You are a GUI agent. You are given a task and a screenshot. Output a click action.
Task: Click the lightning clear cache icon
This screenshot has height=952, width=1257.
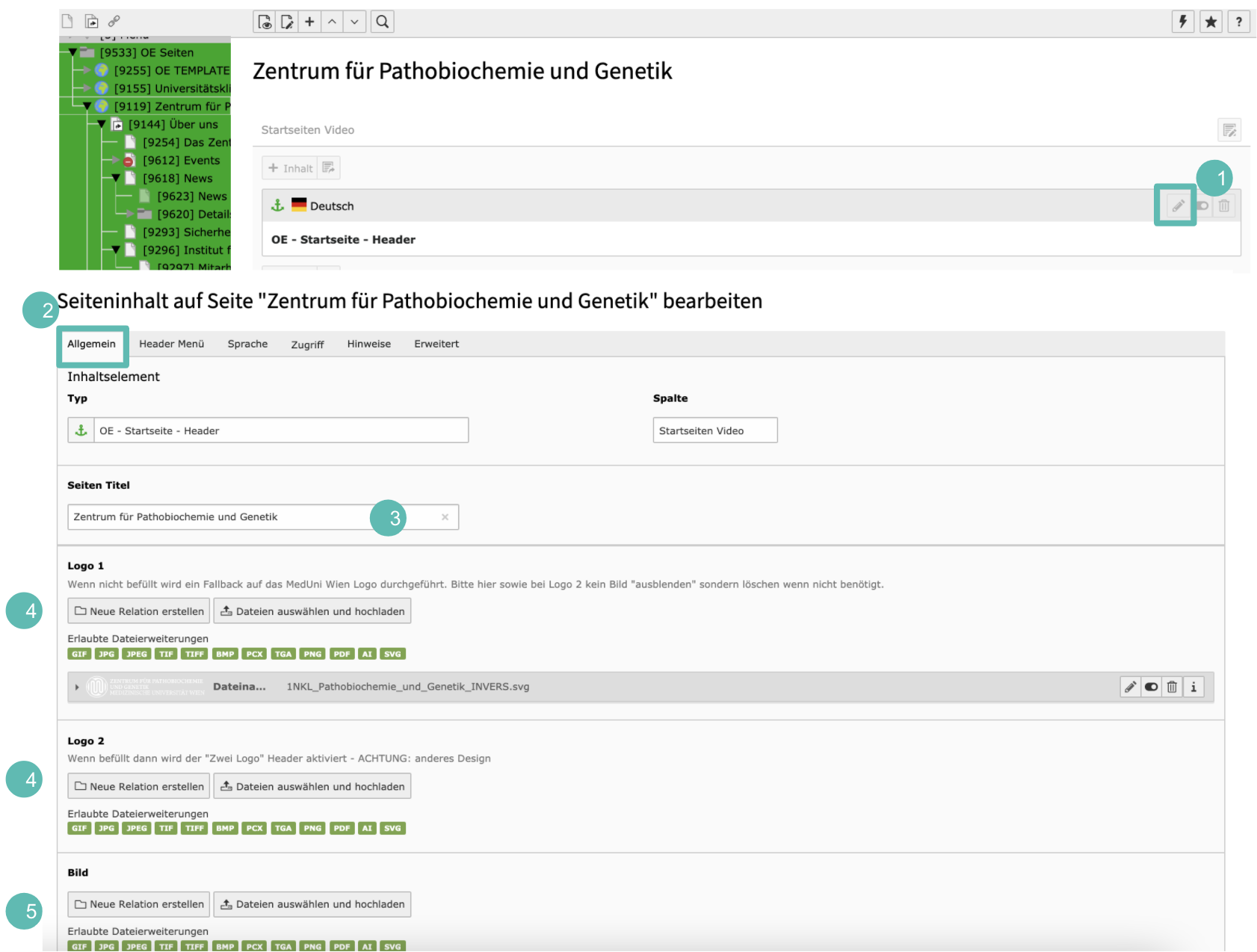click(x=1183, y=22)
